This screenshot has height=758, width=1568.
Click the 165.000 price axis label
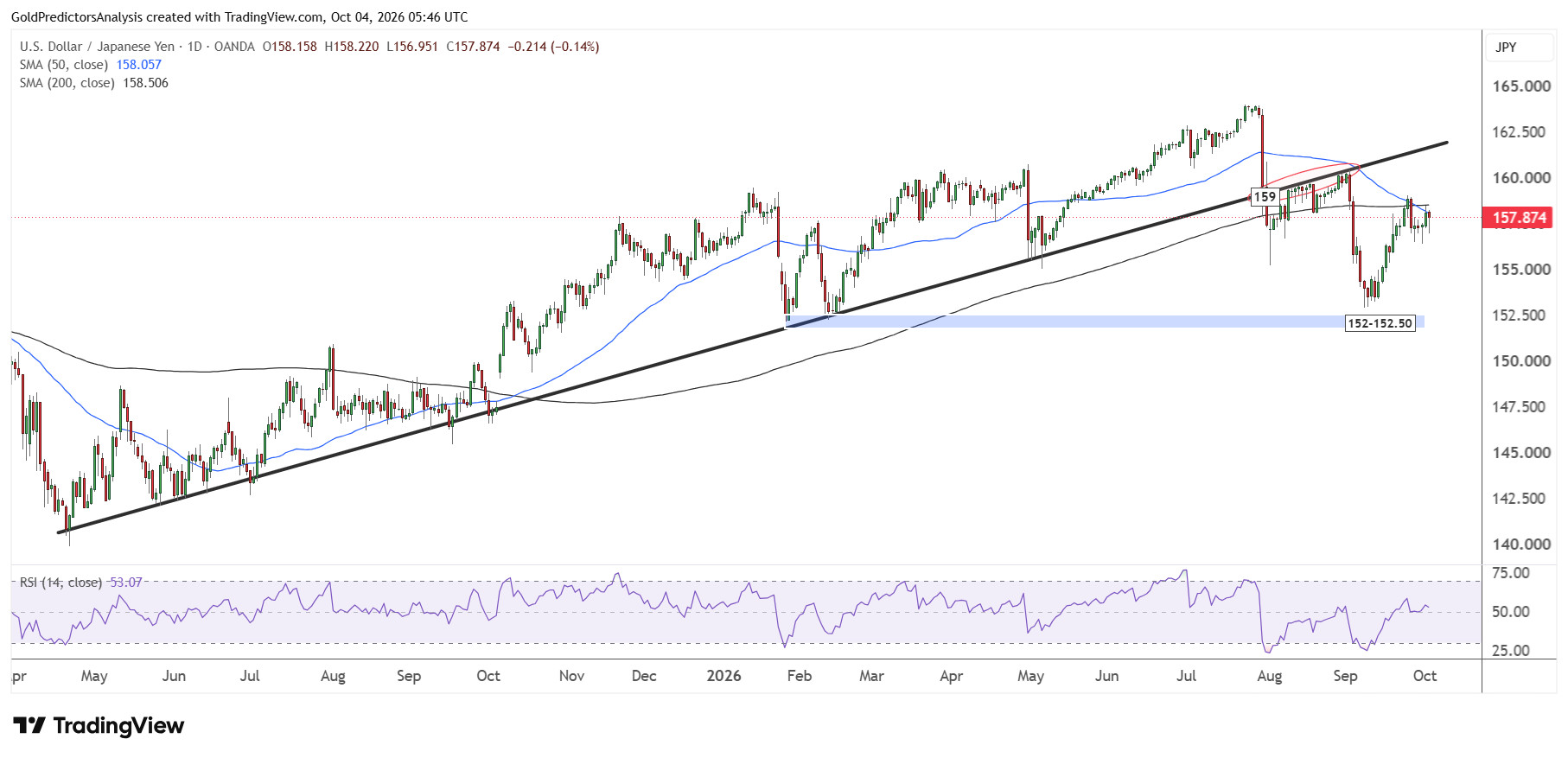(x=1521, y=86)
